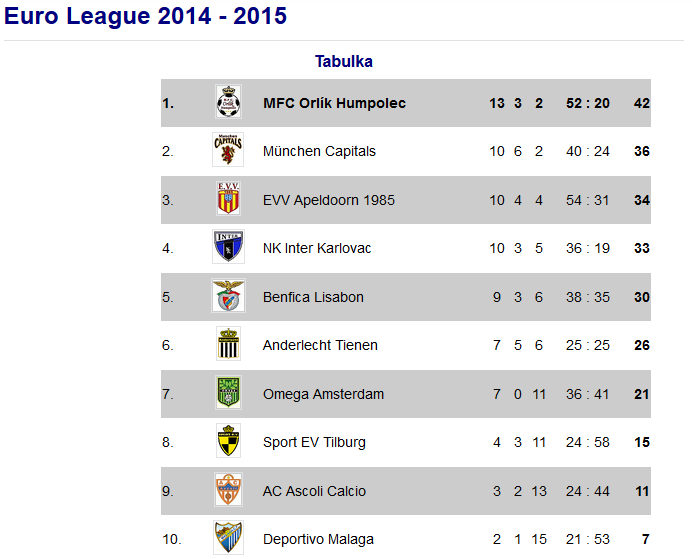Click the Deportivo Malaga team name
Viewport: 692px width, 559px height.
point(318,539)
